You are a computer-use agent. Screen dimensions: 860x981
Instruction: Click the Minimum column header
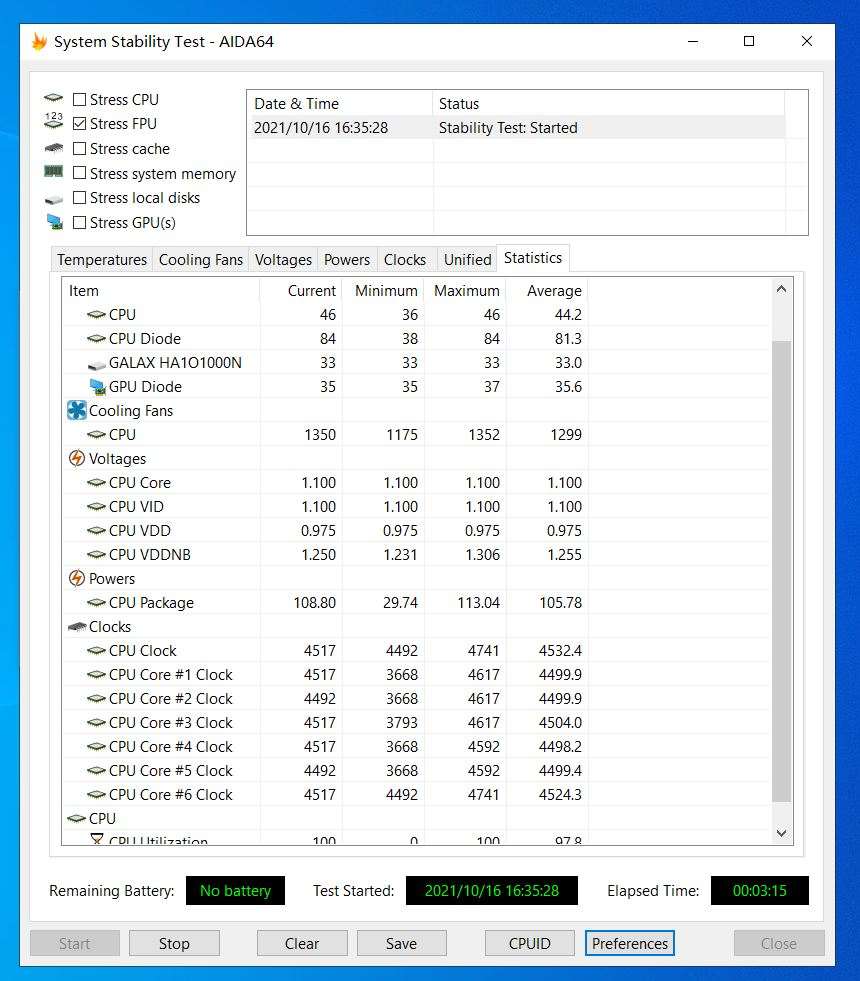point(383,291)
